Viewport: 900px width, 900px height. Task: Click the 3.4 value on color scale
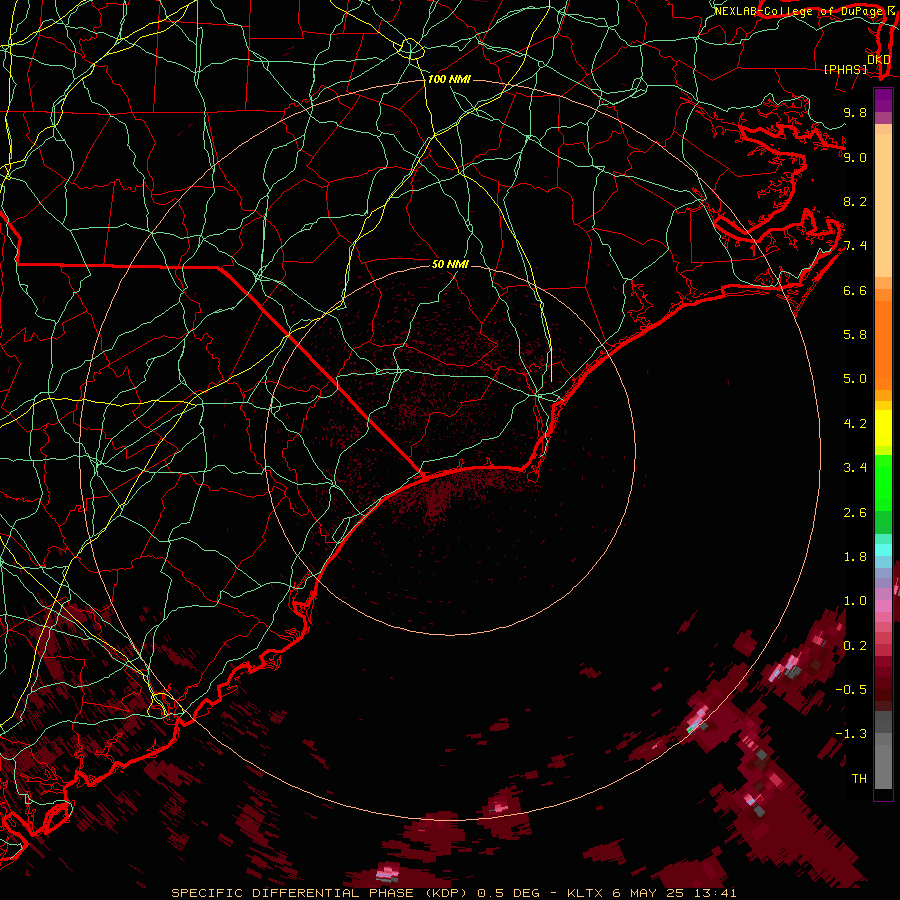855,468
